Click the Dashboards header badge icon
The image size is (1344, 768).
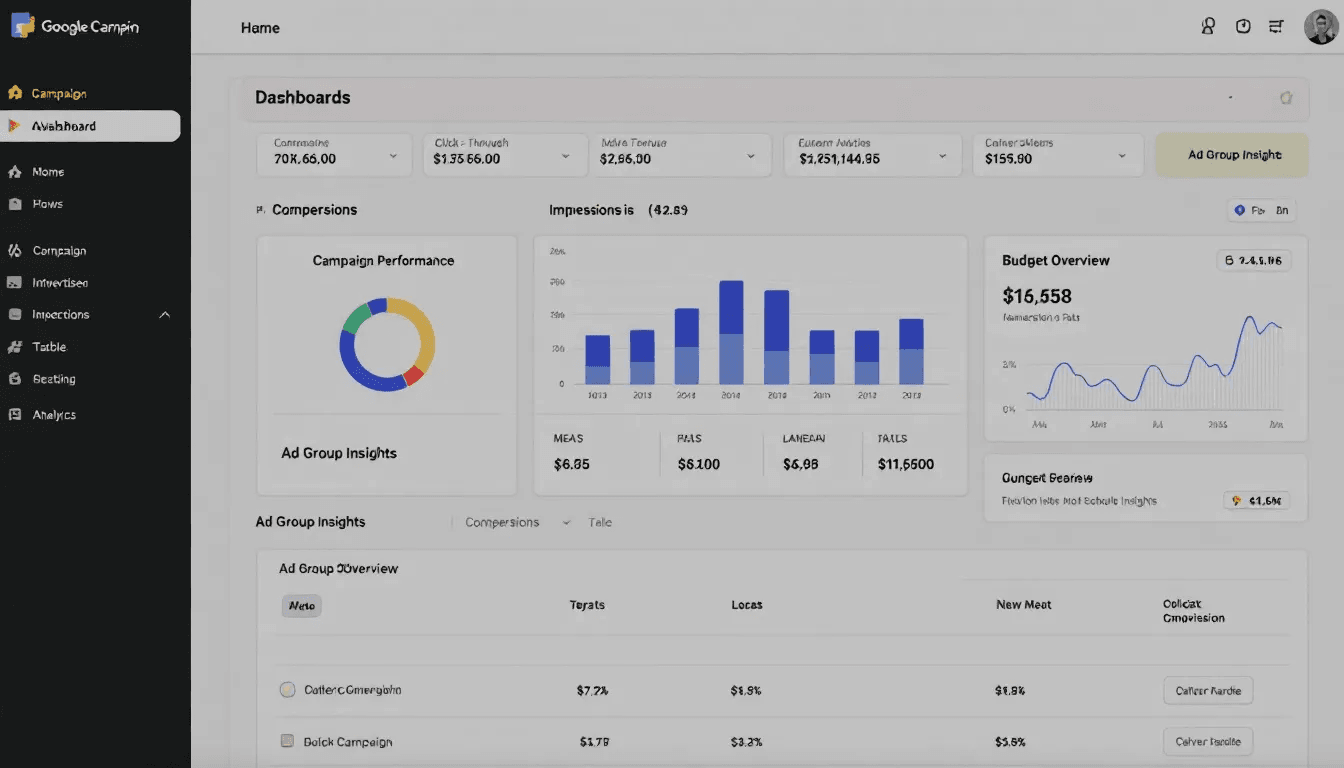point(1286,98)
